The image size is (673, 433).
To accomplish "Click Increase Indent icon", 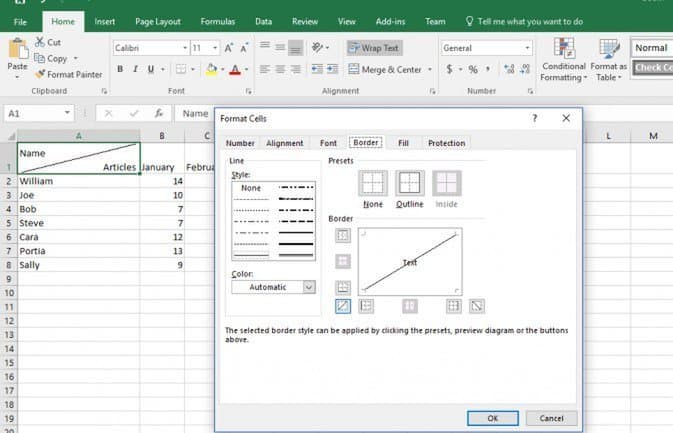I will (333, 69).
